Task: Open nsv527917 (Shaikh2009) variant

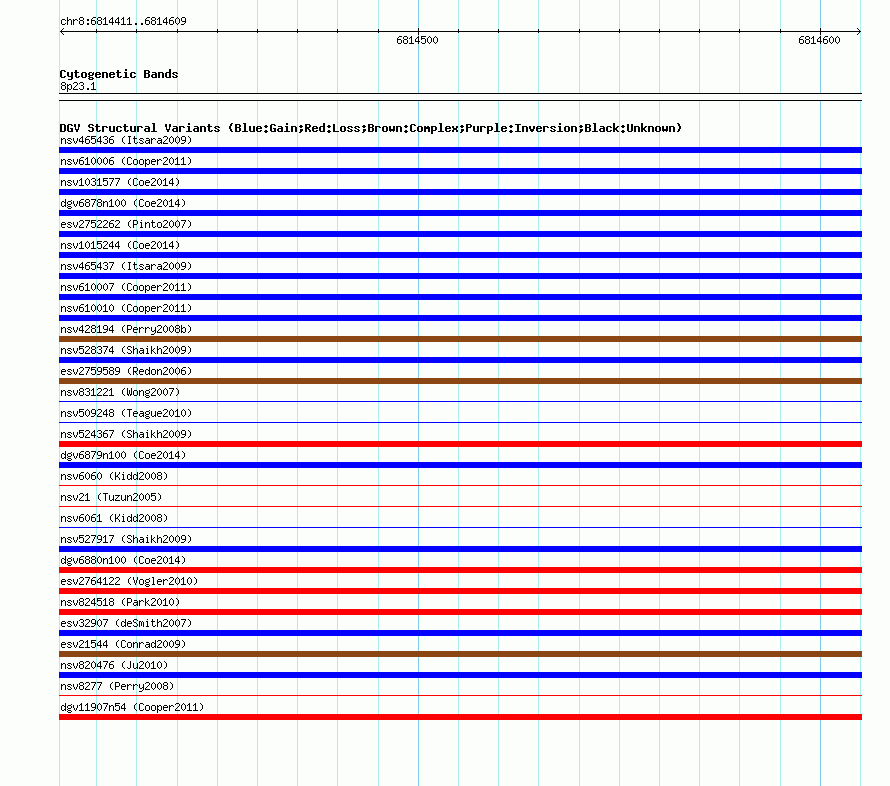Action: point(126,539)
